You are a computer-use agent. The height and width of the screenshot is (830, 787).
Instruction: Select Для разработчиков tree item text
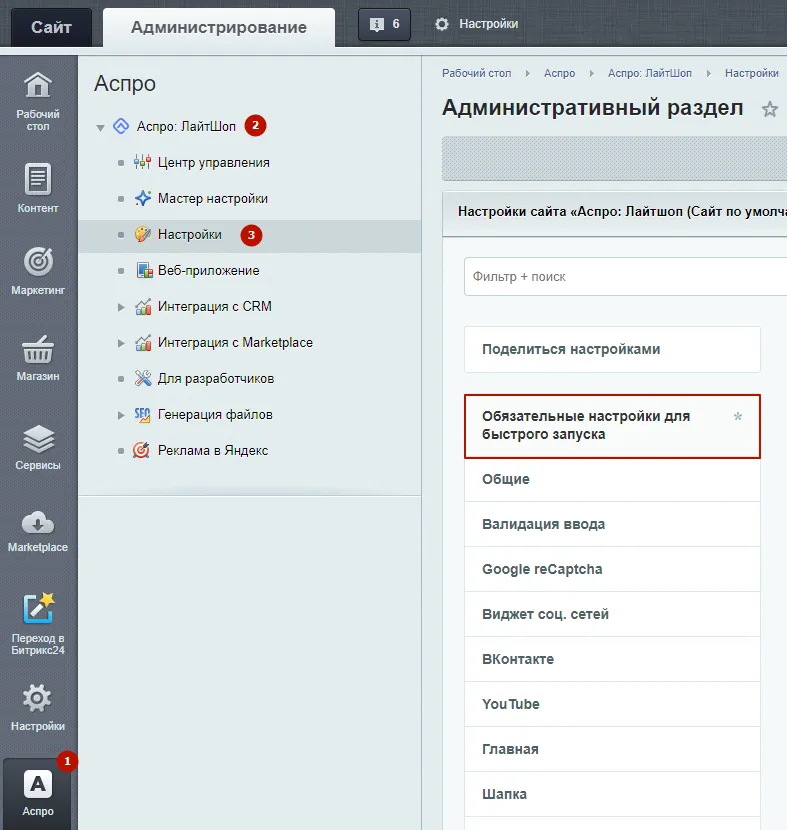pos(216,378)
